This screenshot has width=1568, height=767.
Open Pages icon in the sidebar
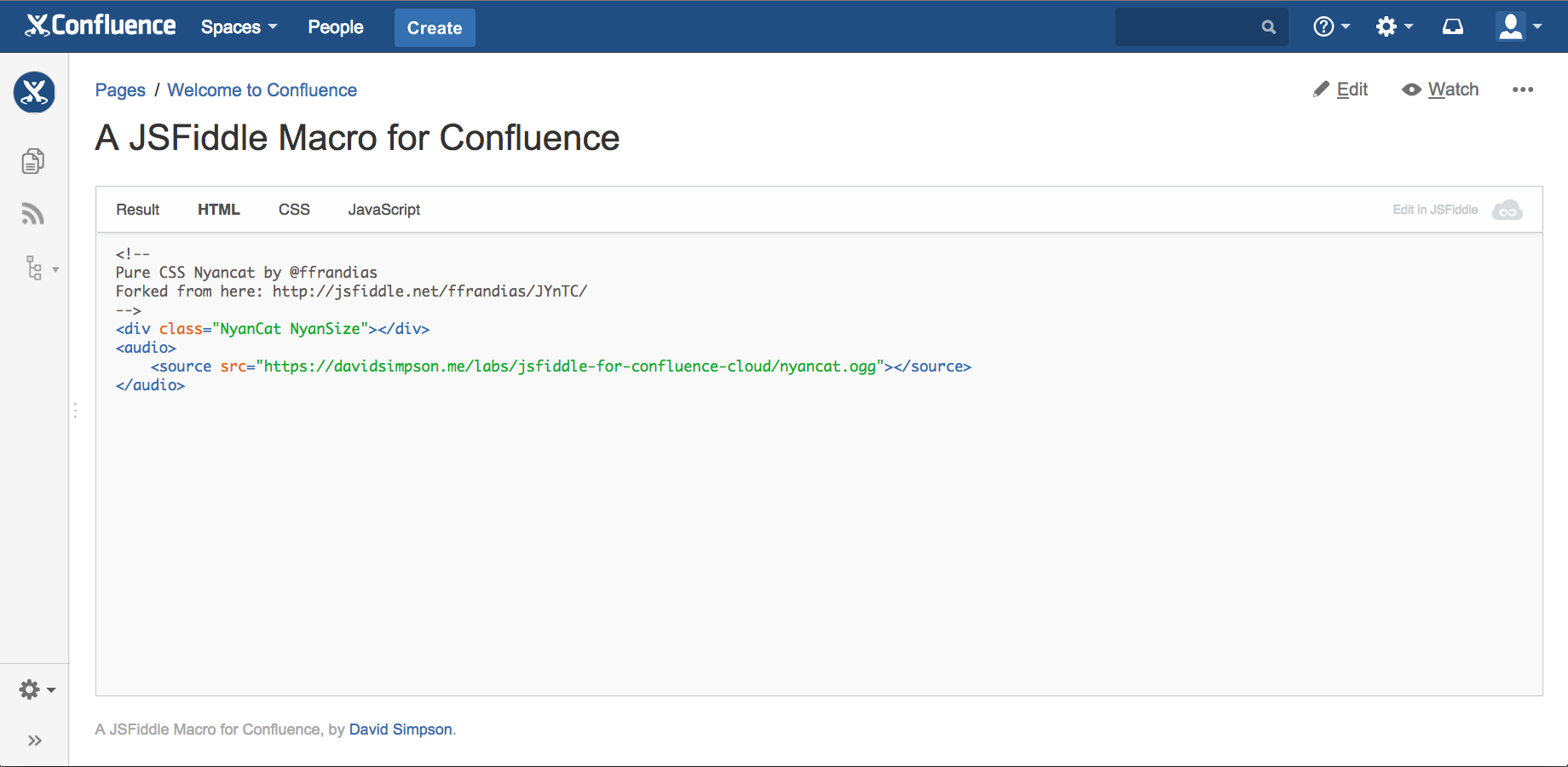(x=33, y=160)
